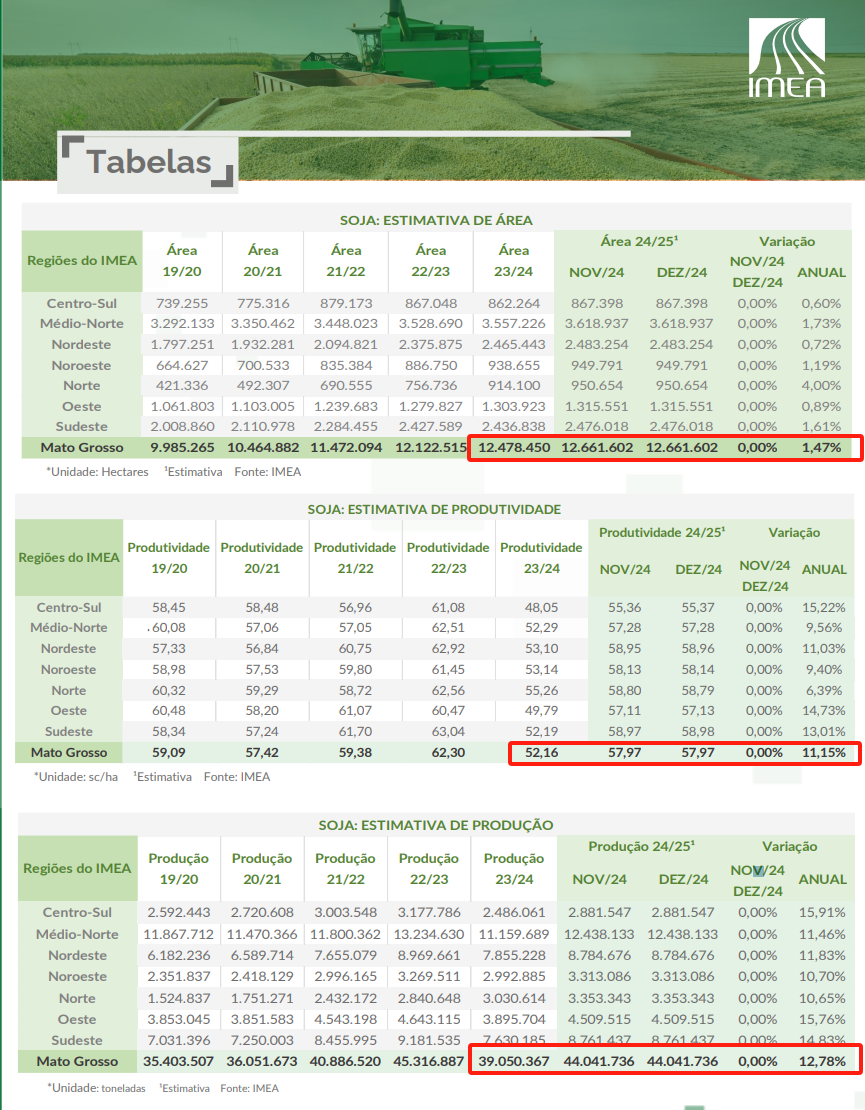
Task: Select the Produtividade 23/24 column header
Action: (541, 558)
